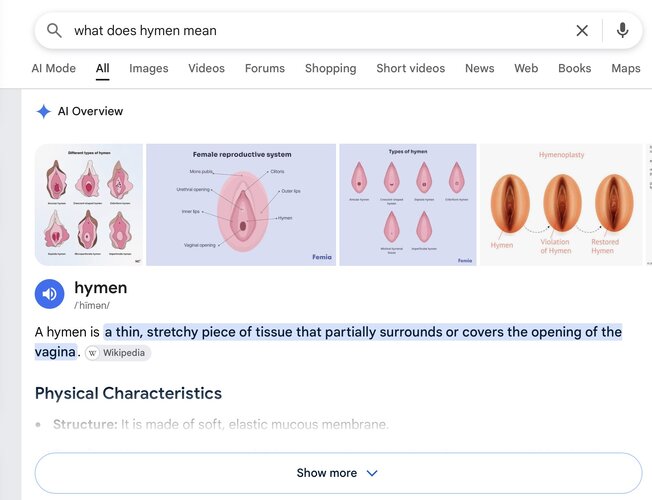Go to the Shopping tab

[x=331, y=68]
